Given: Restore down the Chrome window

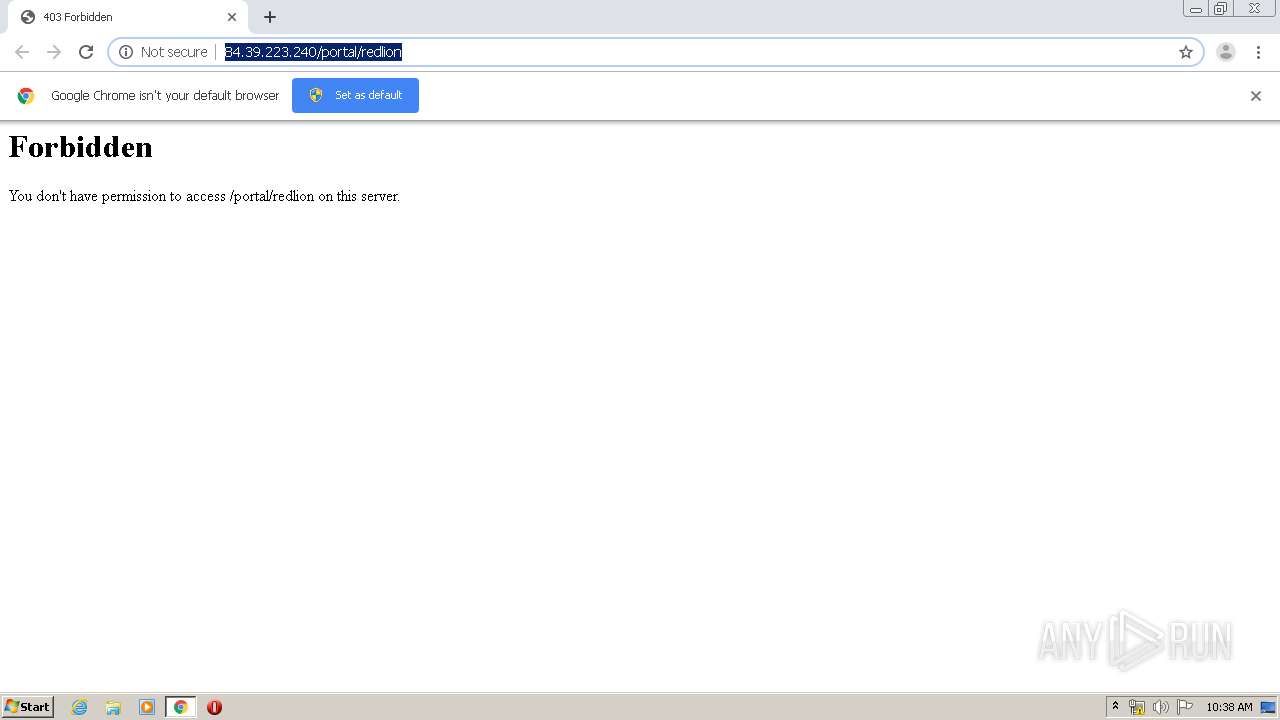Looking at the screenshot, I should click(1221, 9).
